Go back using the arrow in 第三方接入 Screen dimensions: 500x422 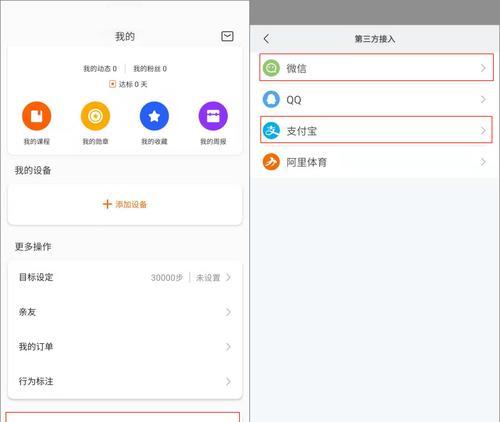pos(266,39)
